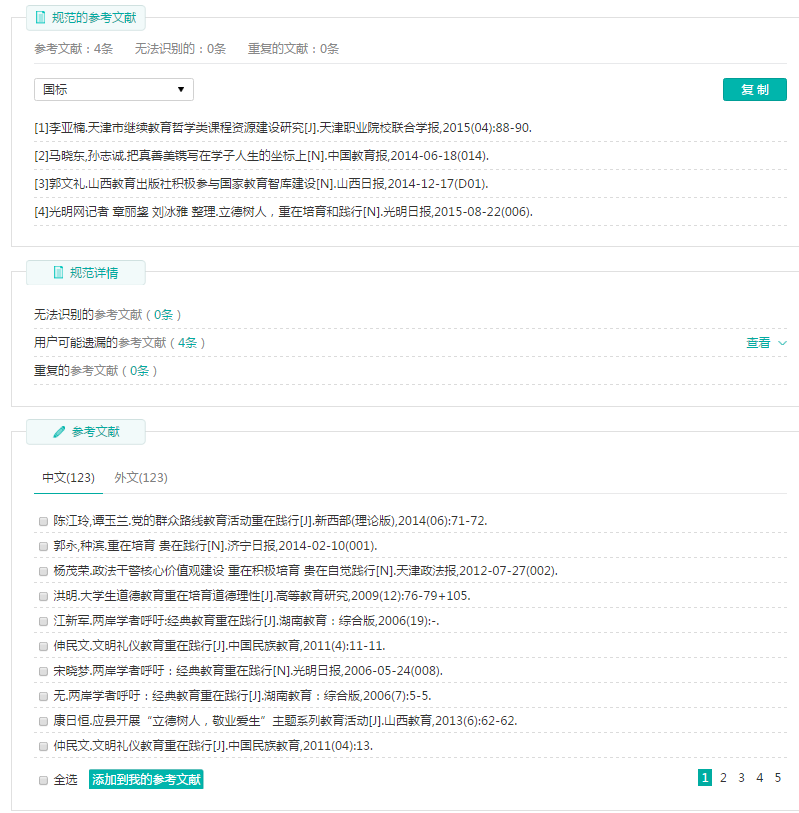
Task: Click the pencil icon beside 参考文献
Action: click(59, 431)
